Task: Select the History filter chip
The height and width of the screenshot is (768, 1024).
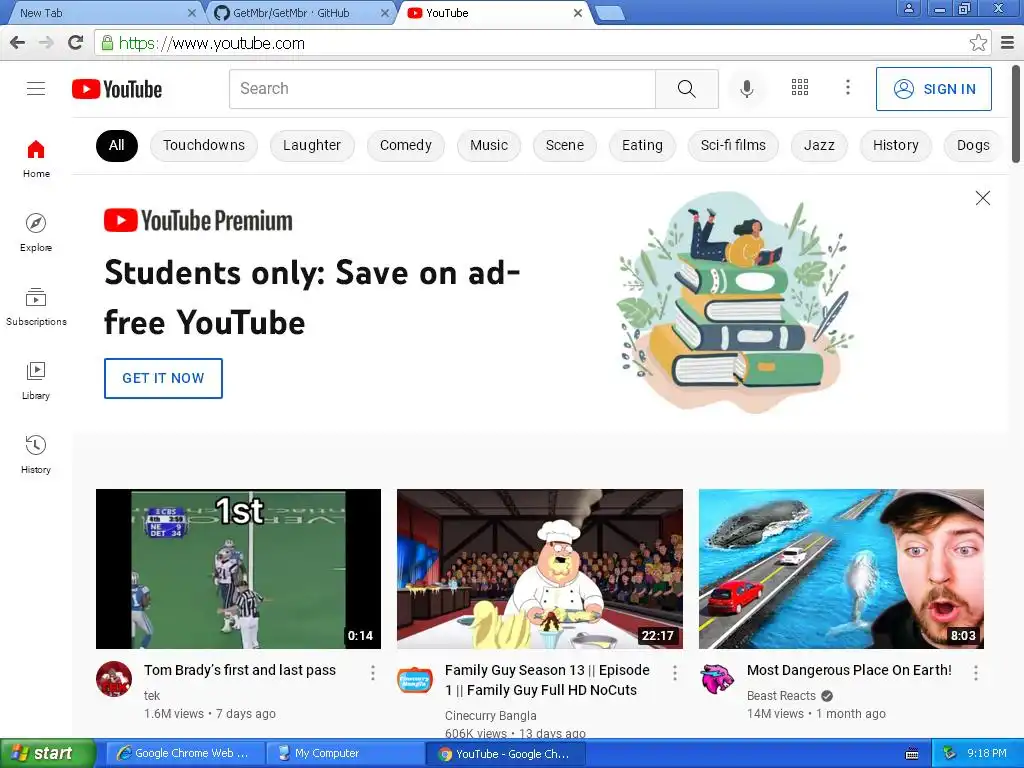Action: 895,145
